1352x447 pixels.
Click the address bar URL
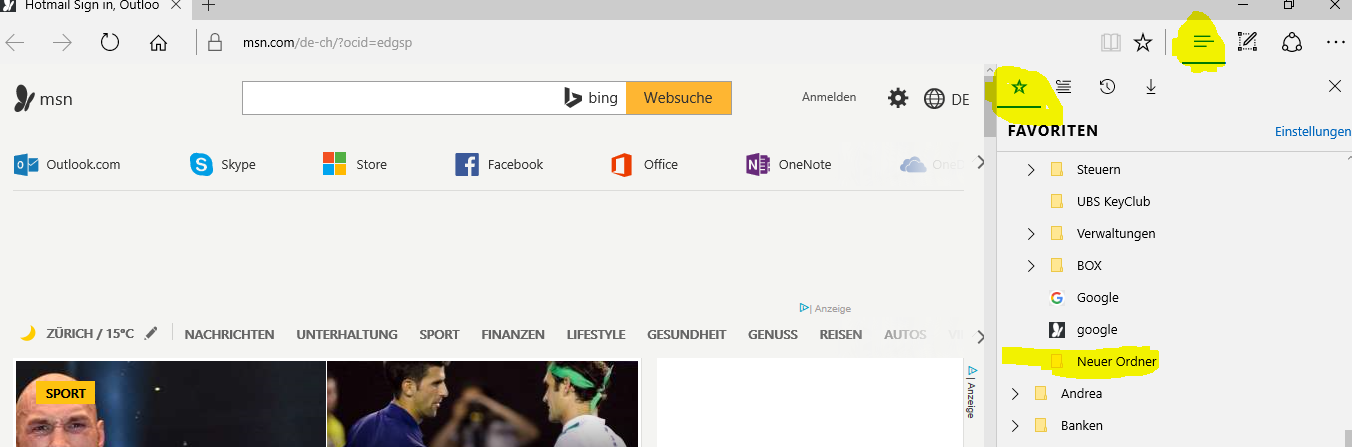coord(328,43)
